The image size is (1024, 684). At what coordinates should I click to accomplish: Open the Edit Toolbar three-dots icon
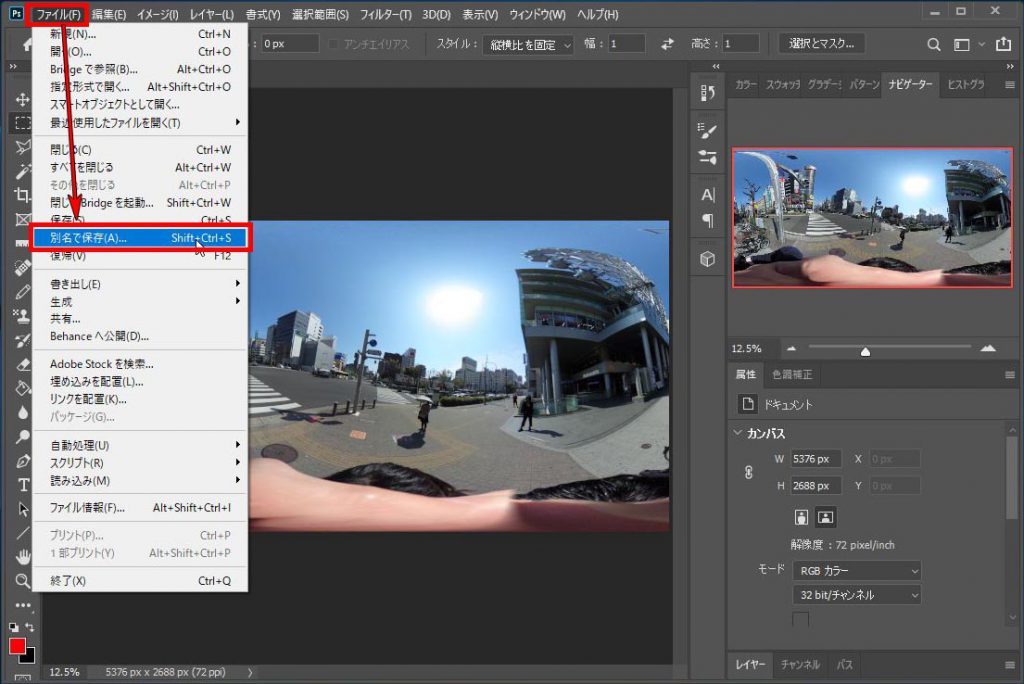coord(22,605)
